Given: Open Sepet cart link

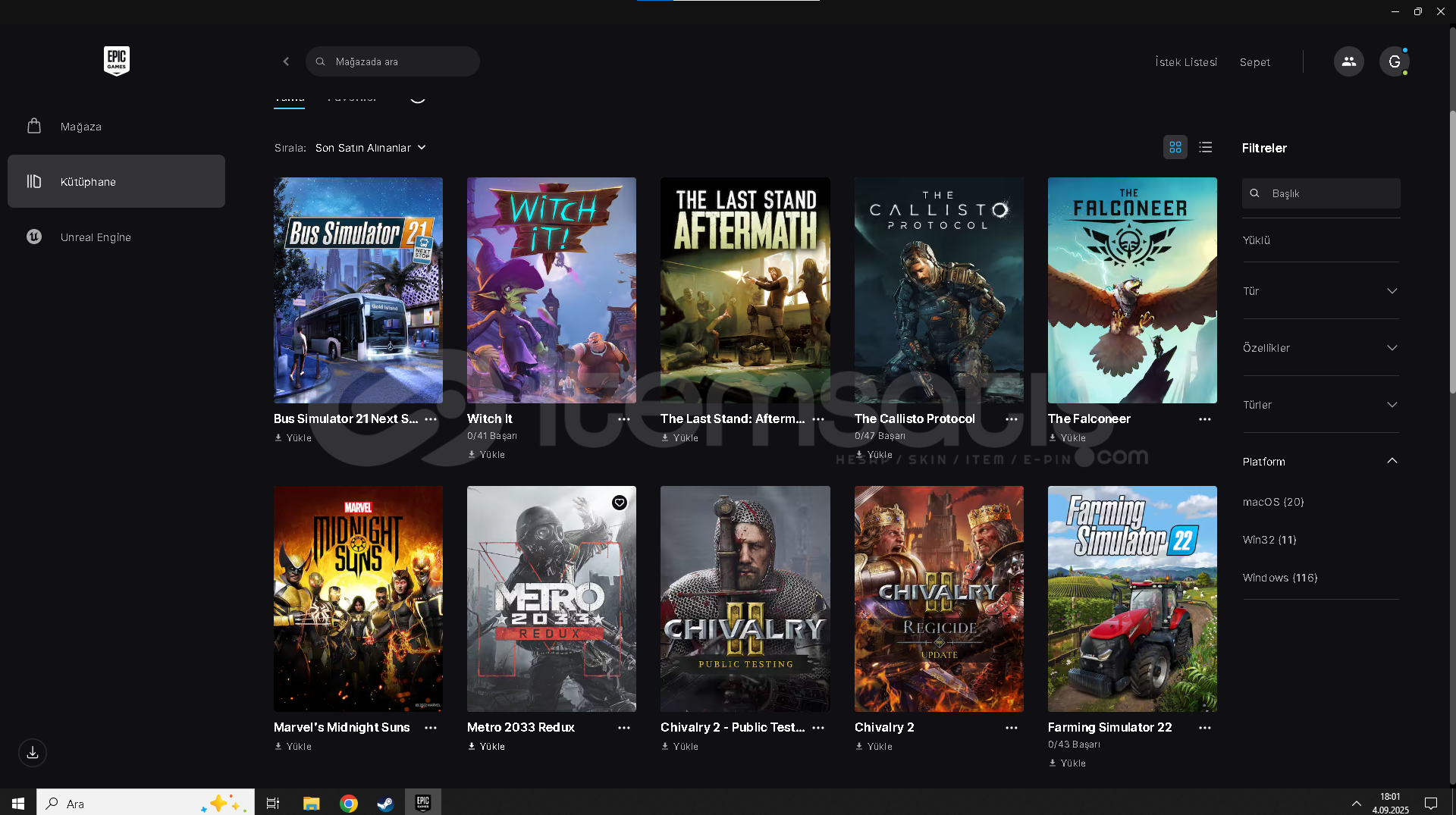Looking at the screenshot, I should tap(1255, 62).
